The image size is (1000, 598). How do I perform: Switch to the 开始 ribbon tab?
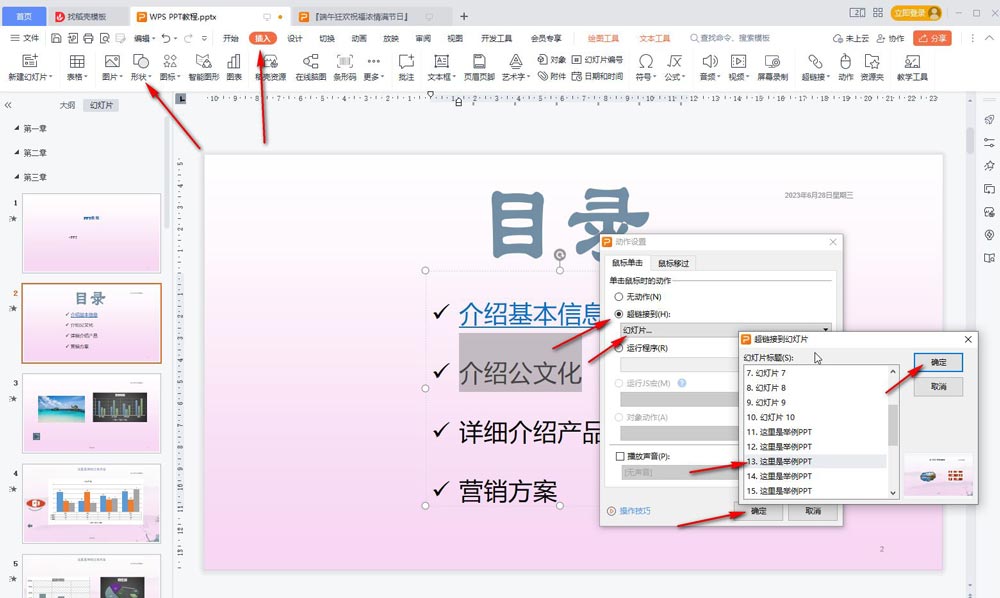(230, 38)
